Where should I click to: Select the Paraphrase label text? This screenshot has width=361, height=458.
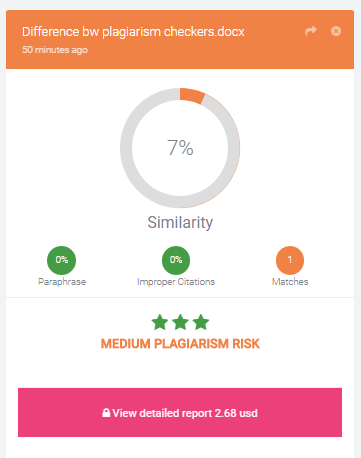(62, 282)
